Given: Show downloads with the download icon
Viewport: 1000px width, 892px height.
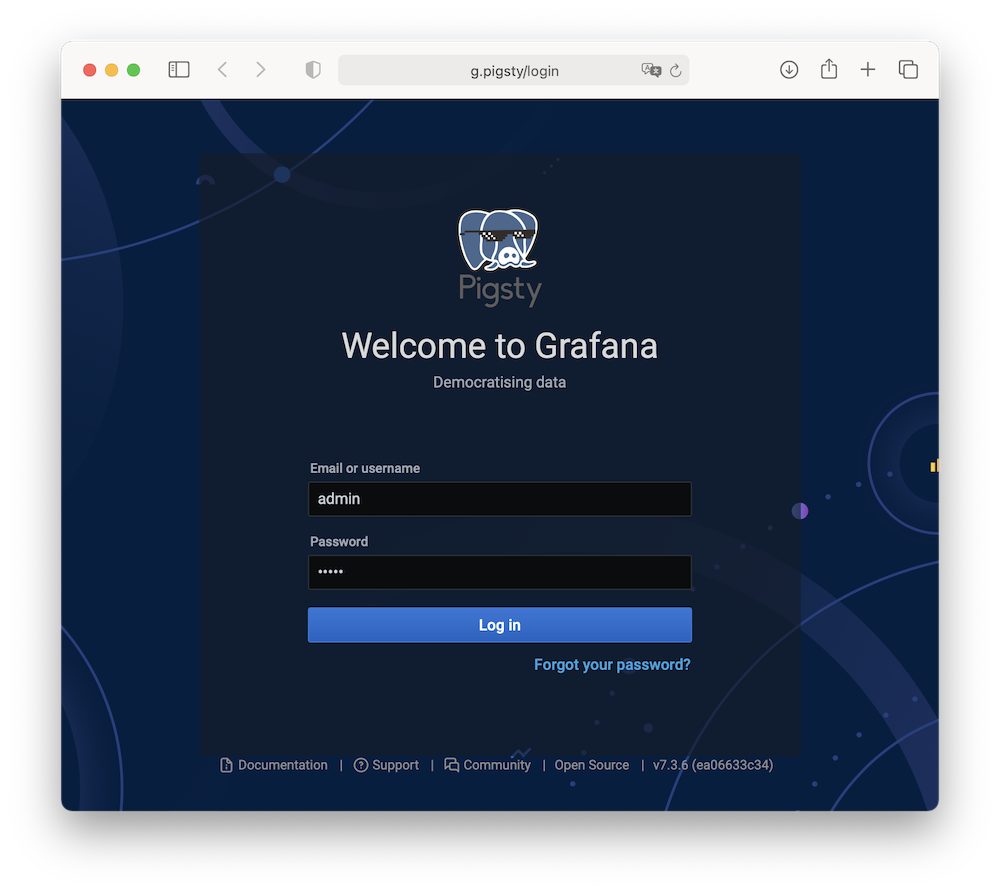Looking at the screenshot, I should click(x=789, y=69).
